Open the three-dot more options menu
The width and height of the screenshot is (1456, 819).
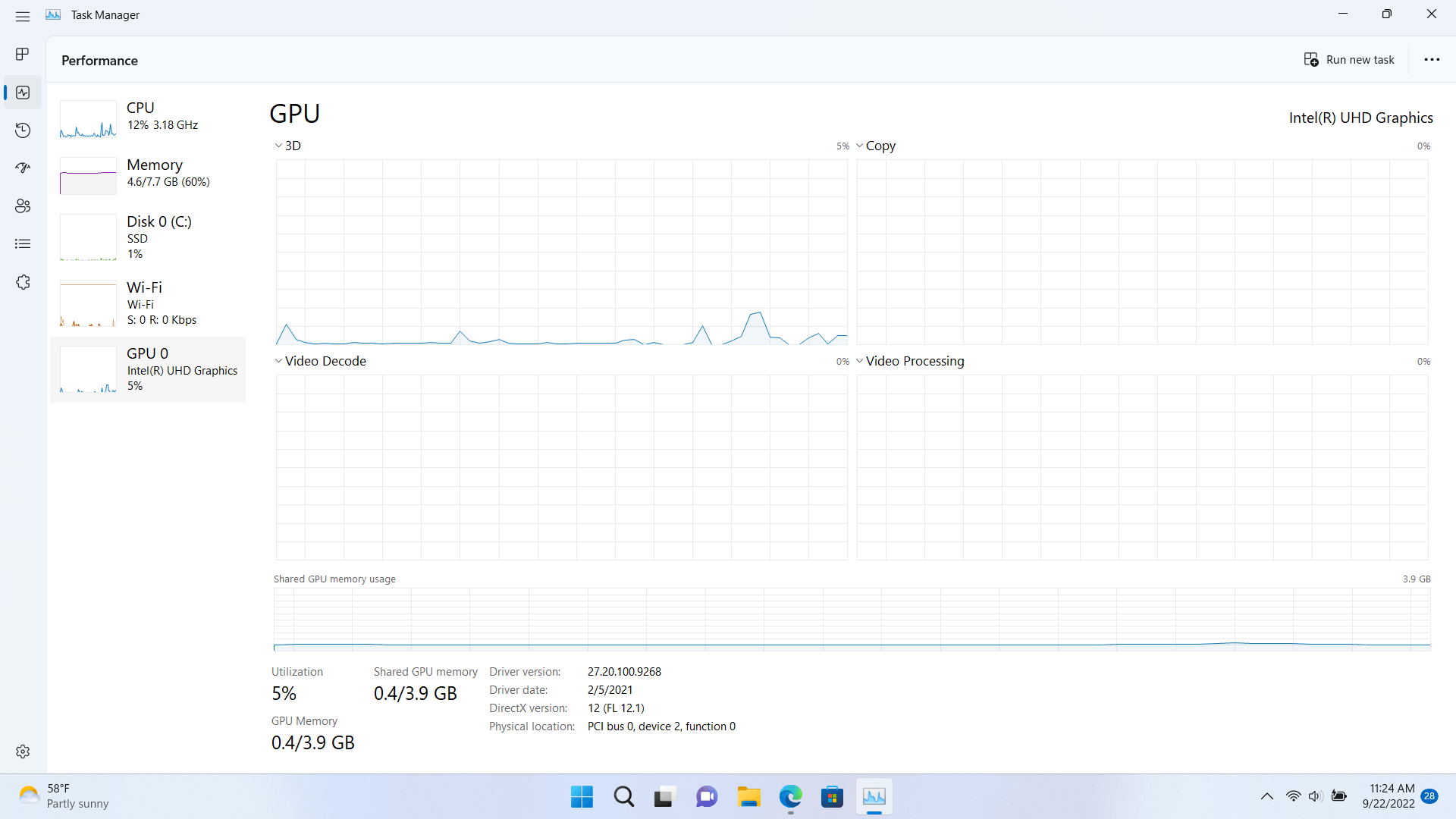[x=1432, y=60]
